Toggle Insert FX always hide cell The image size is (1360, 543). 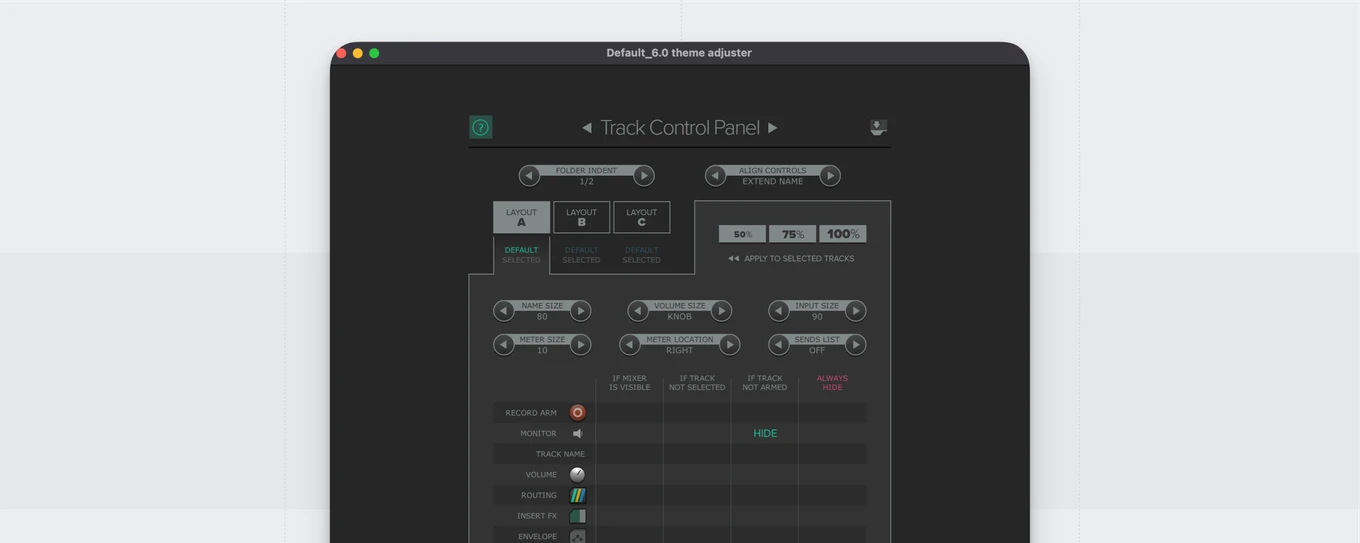(x=832, y=516)
